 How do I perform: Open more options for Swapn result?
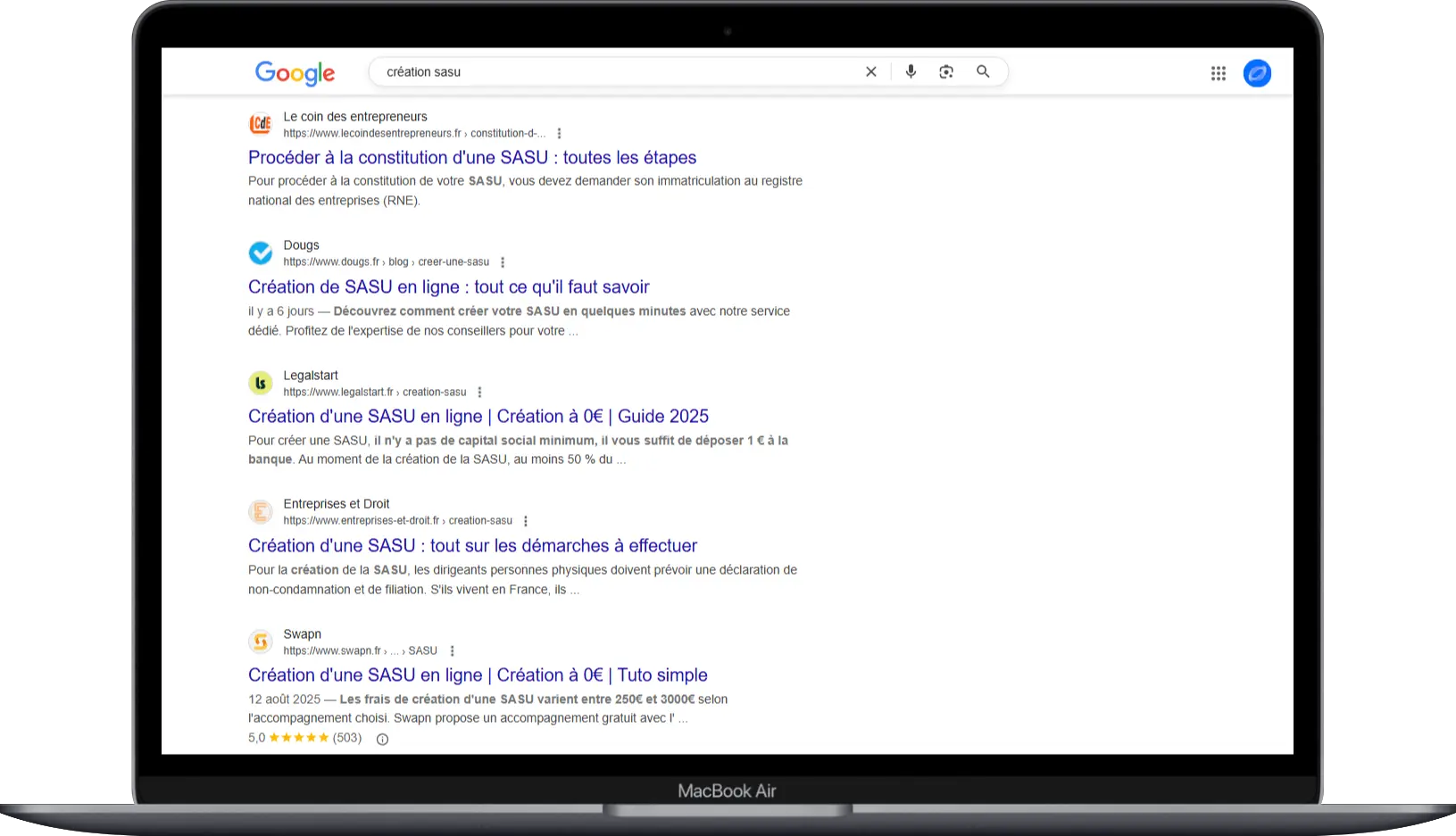453,651
